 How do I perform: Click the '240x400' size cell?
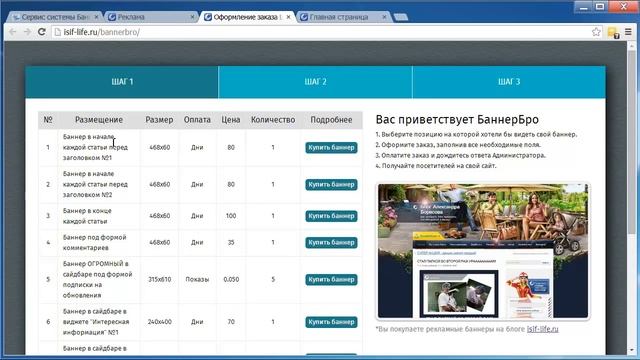160,322
